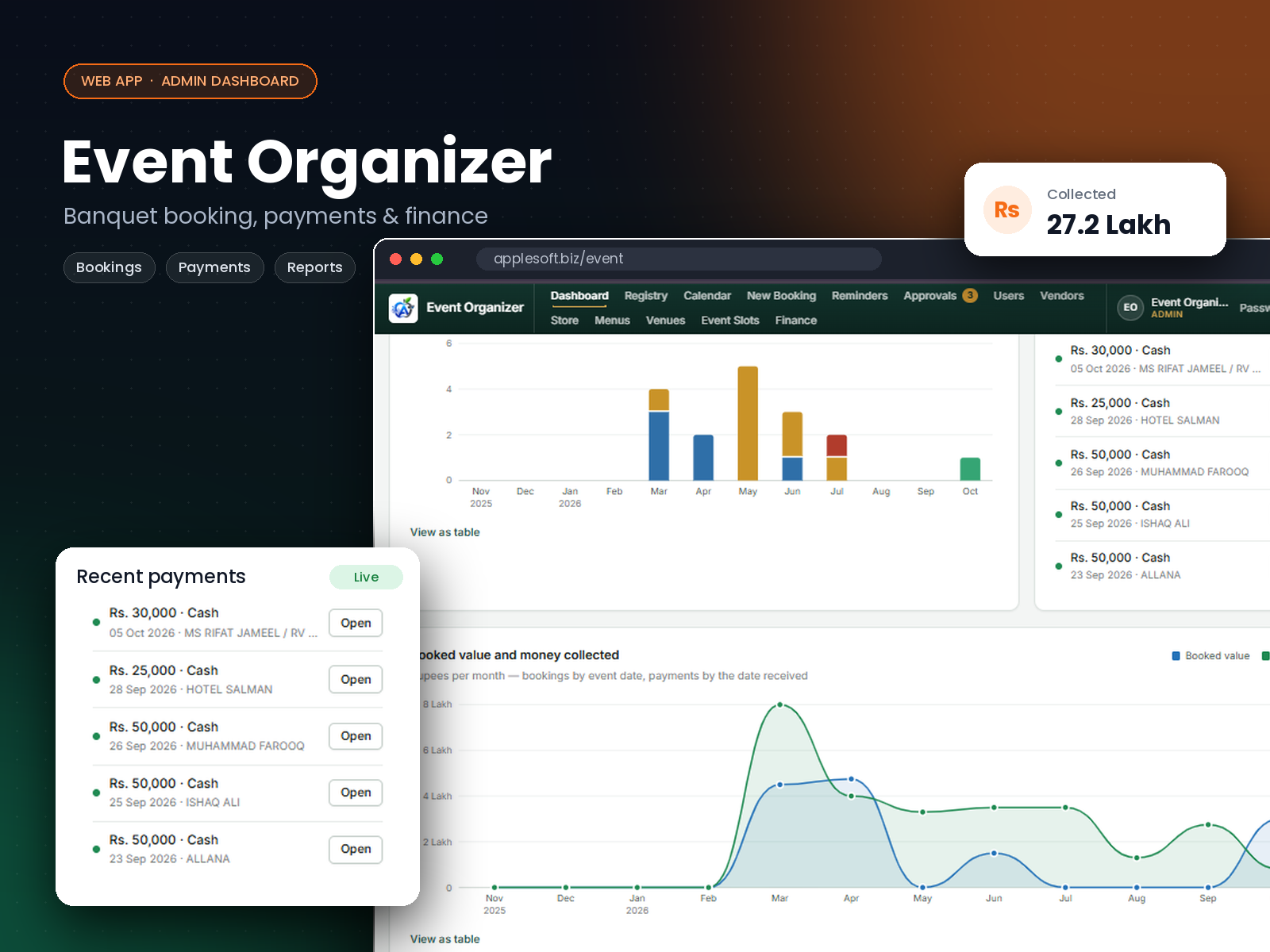Click View as table under line chart

point(445,939)
